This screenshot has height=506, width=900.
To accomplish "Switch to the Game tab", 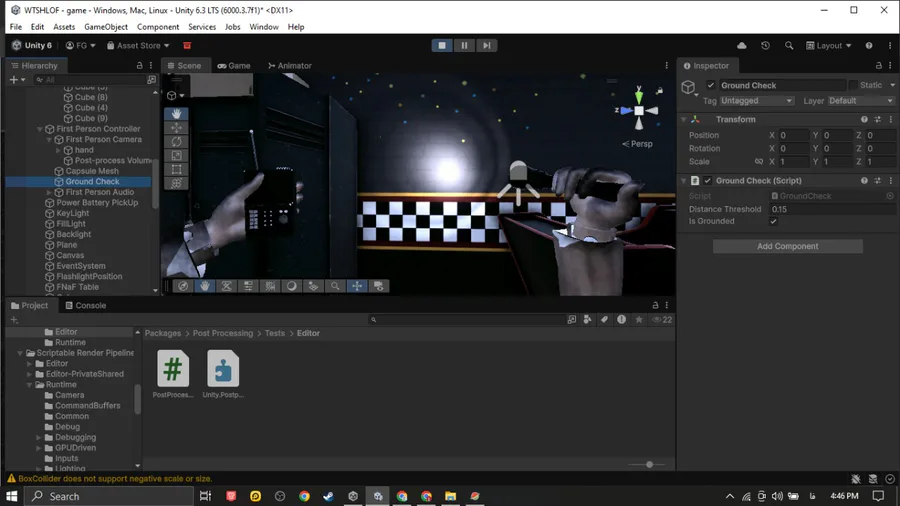I will [x=234, y=65].
